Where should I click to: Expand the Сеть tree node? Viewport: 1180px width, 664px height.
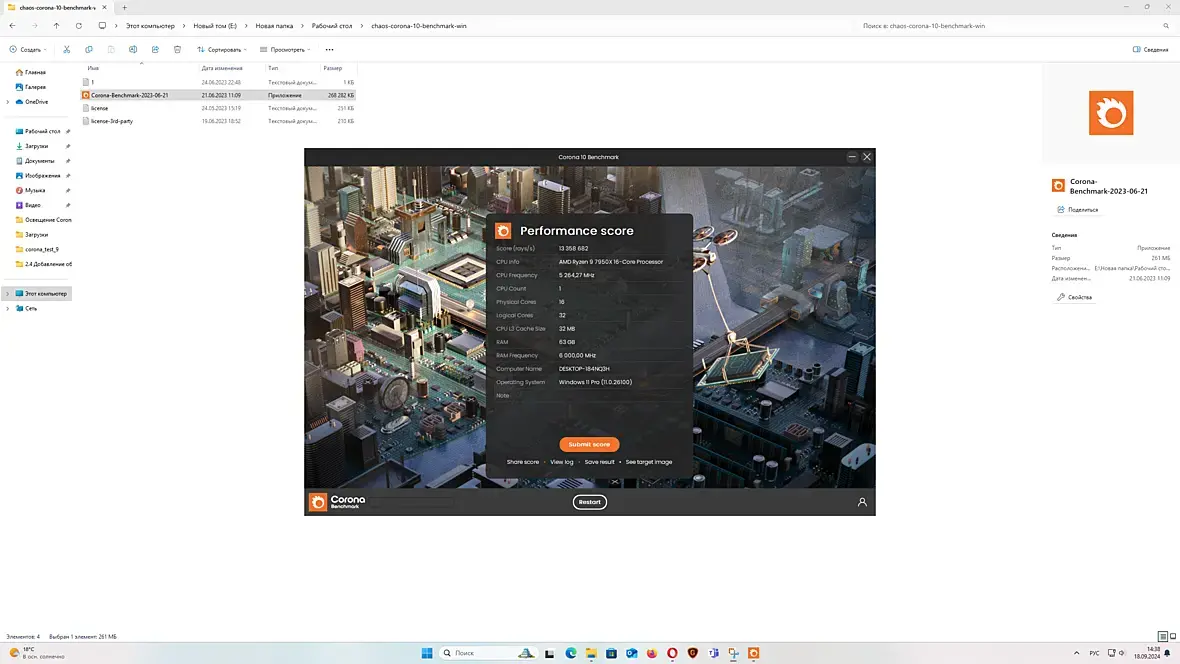point(8,309)
